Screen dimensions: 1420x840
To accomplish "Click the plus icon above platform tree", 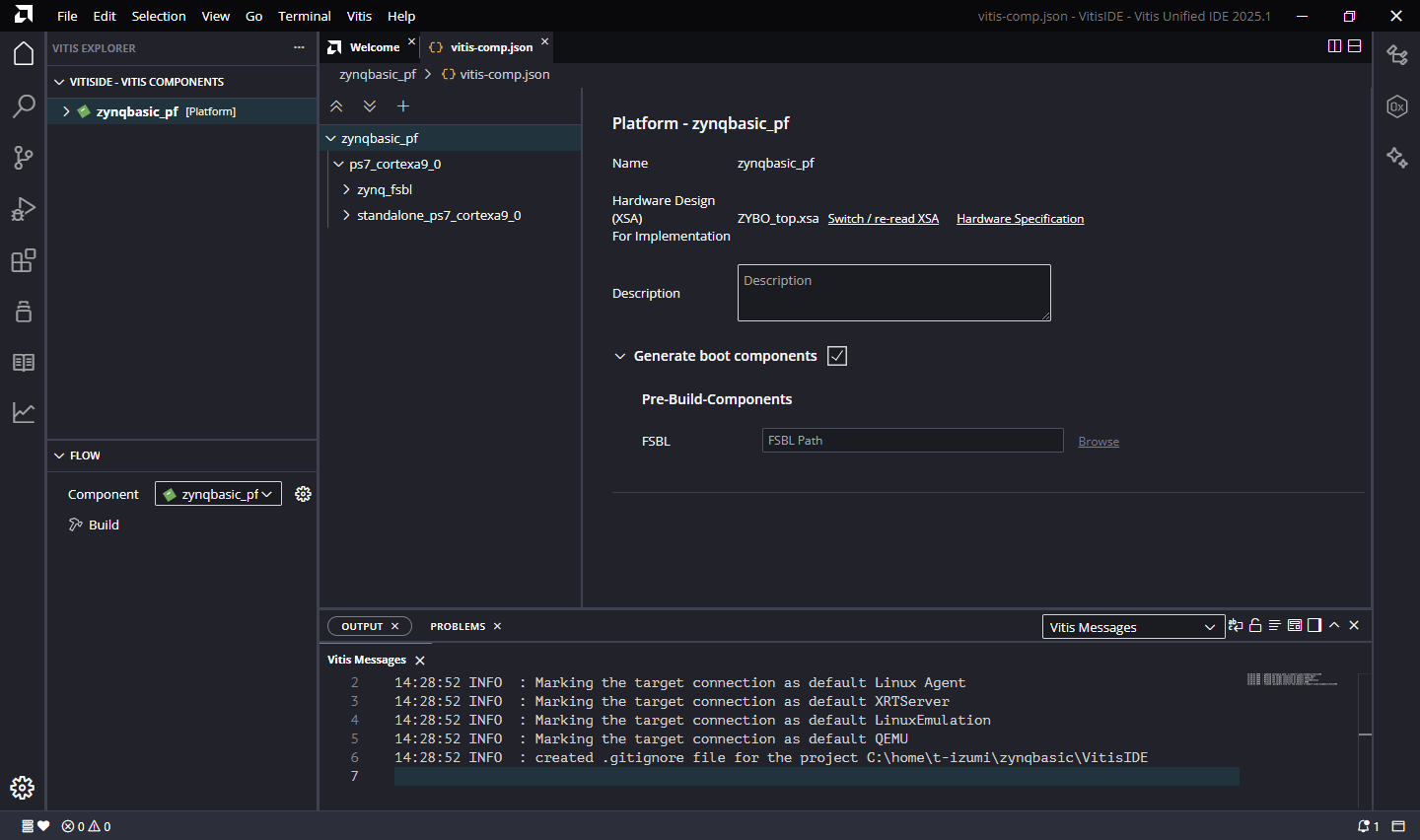I will (x=402, y=106).
